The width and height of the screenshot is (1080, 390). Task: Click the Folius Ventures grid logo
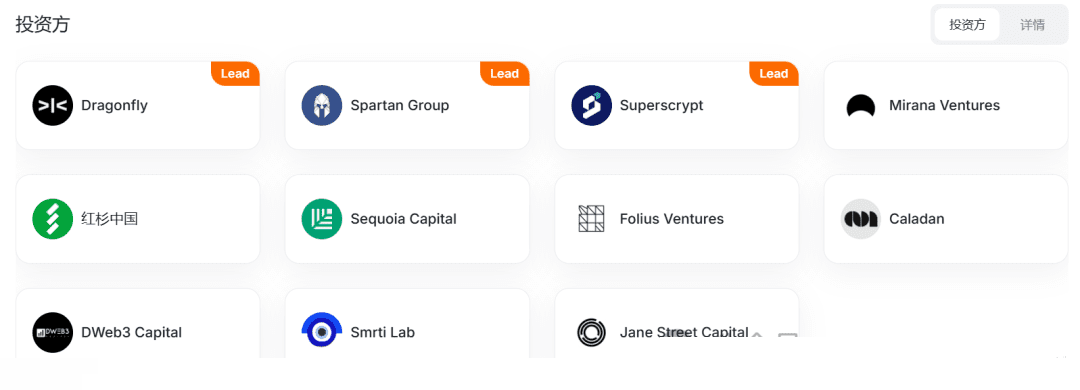point(592,219)
